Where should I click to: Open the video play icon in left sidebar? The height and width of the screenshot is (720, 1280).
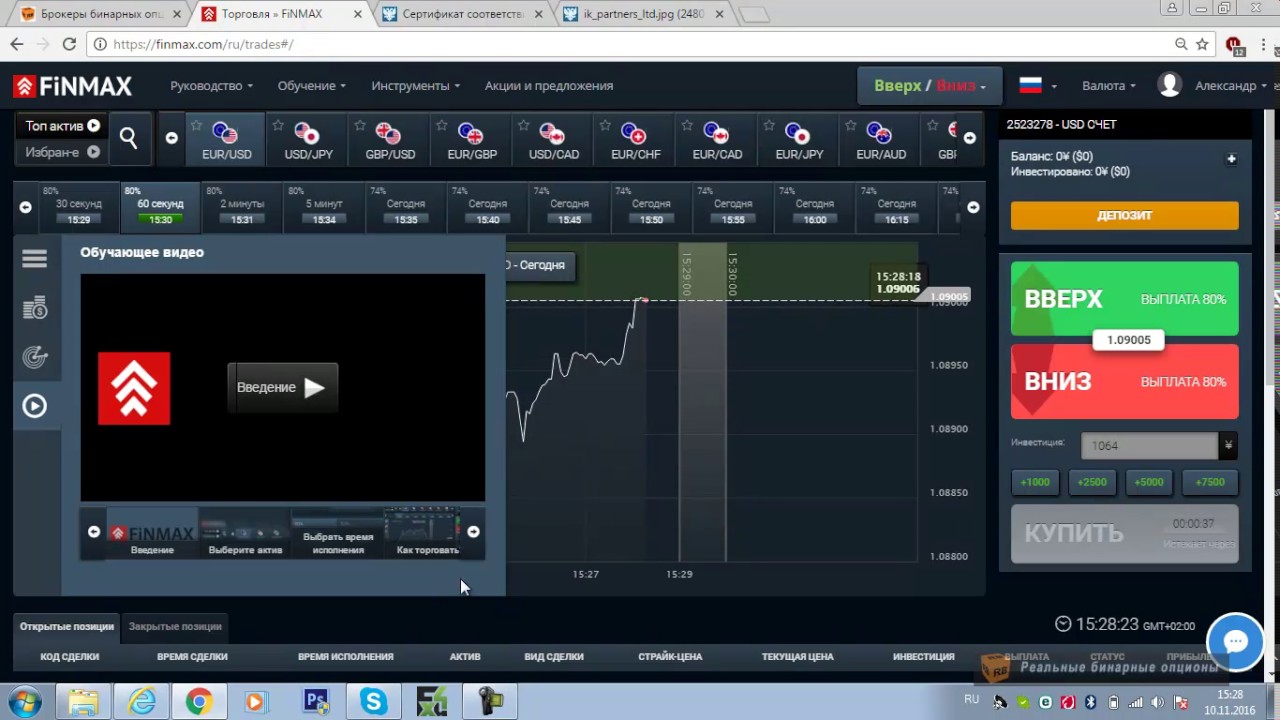(x=34, y=405)
